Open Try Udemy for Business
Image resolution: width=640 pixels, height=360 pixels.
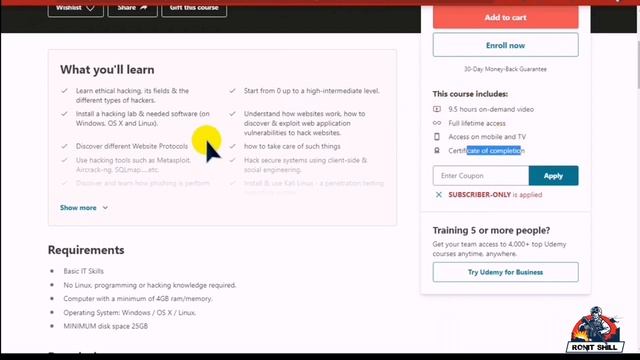[505, 272]
